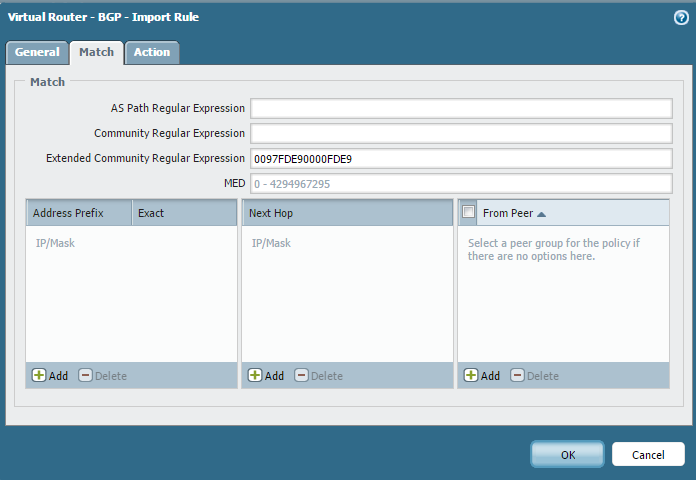Click the 'AS Path Regular Expression' label

[178, 108]
